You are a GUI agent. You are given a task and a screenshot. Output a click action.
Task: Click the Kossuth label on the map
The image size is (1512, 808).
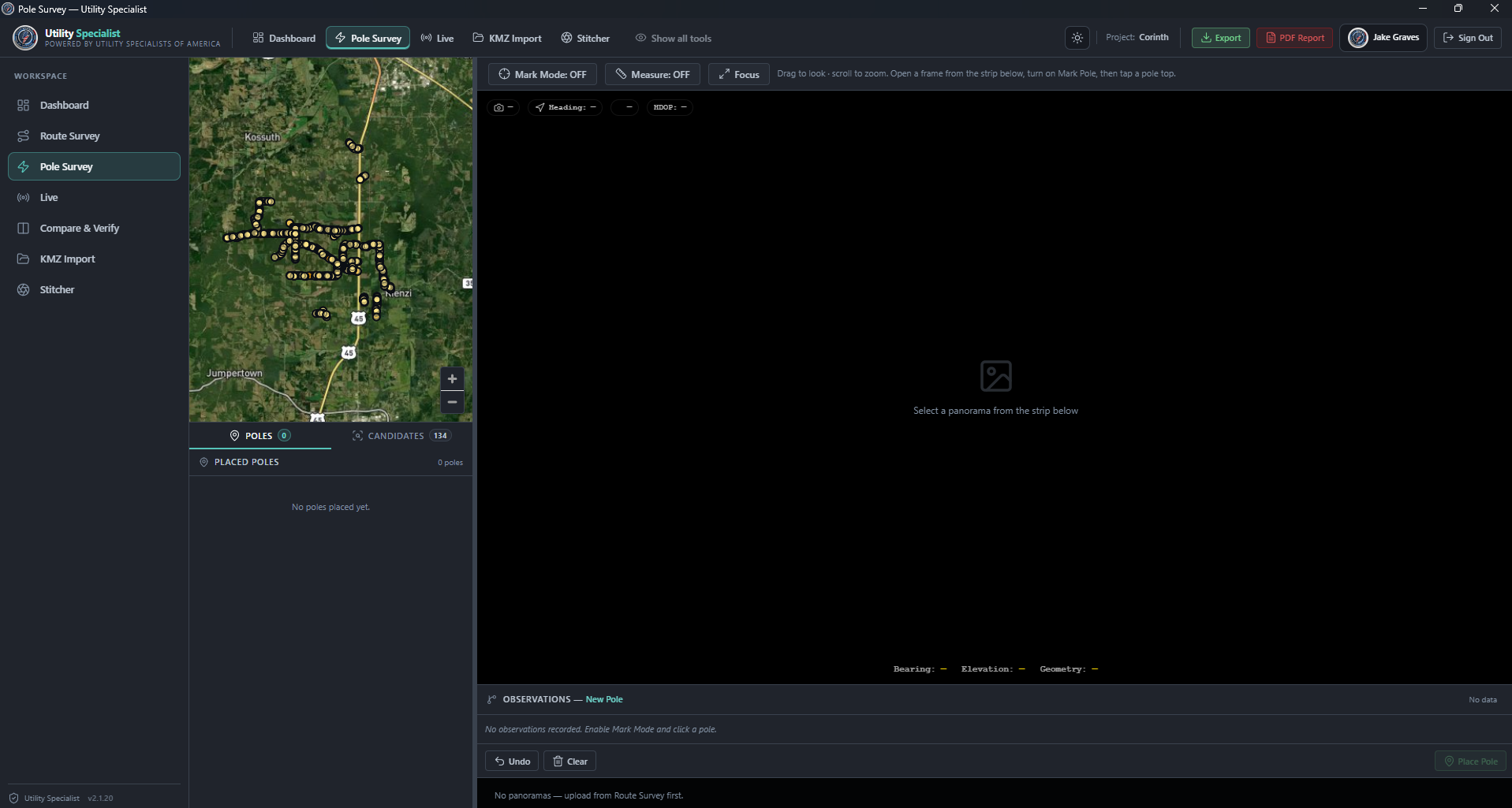click(262, 137)
